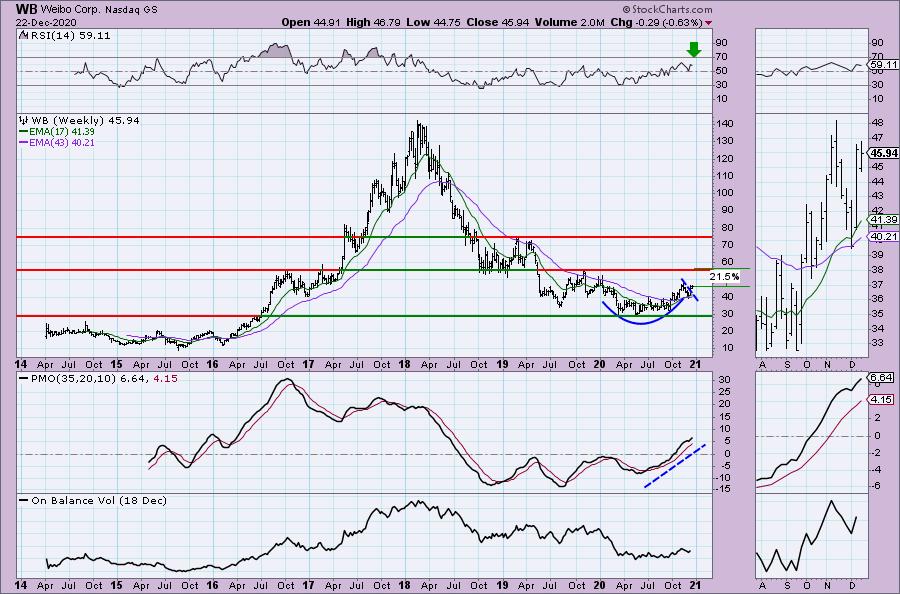The width and height of the screenshot is (900, 594).
Task: Click the 41.39 EMA tag in the right panel
Action: (883, 220)
